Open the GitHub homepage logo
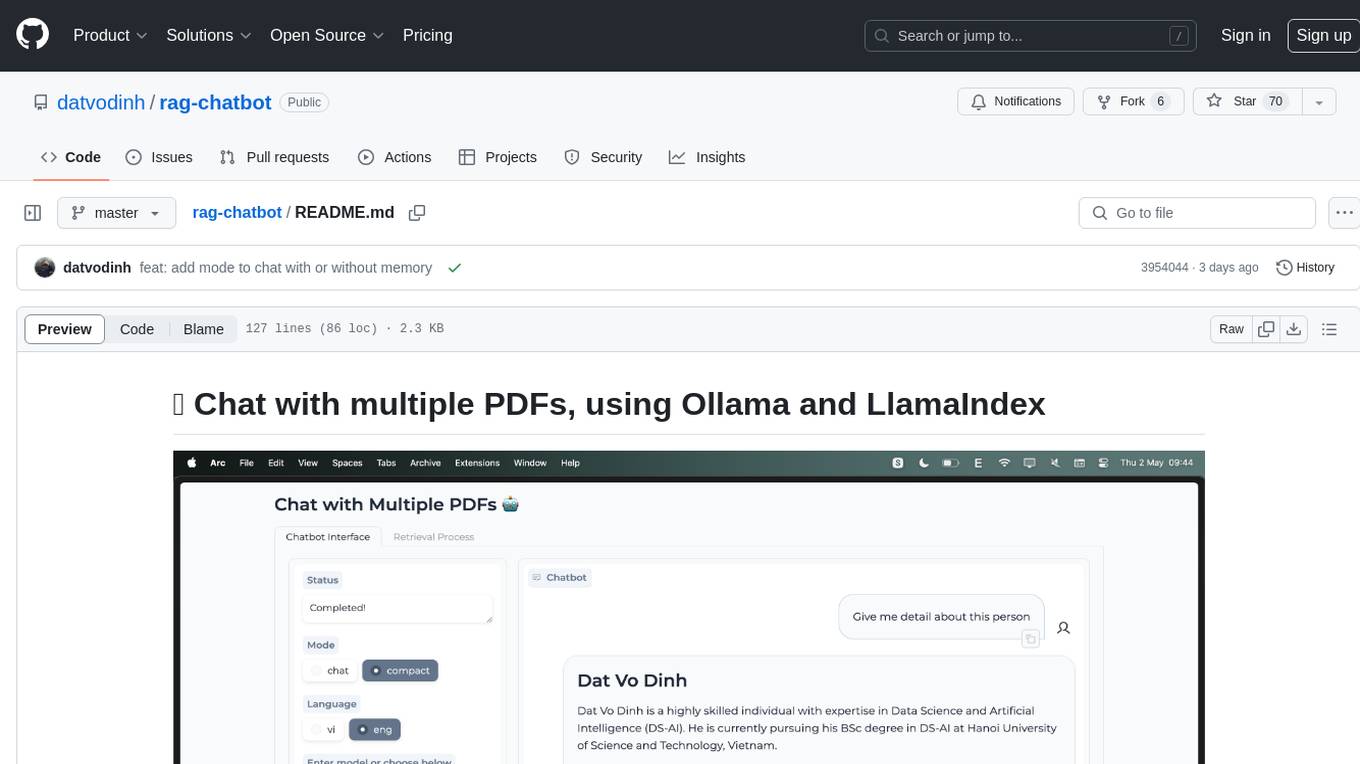Screen dimensions: 1360x764 click(x=32, y=35)
